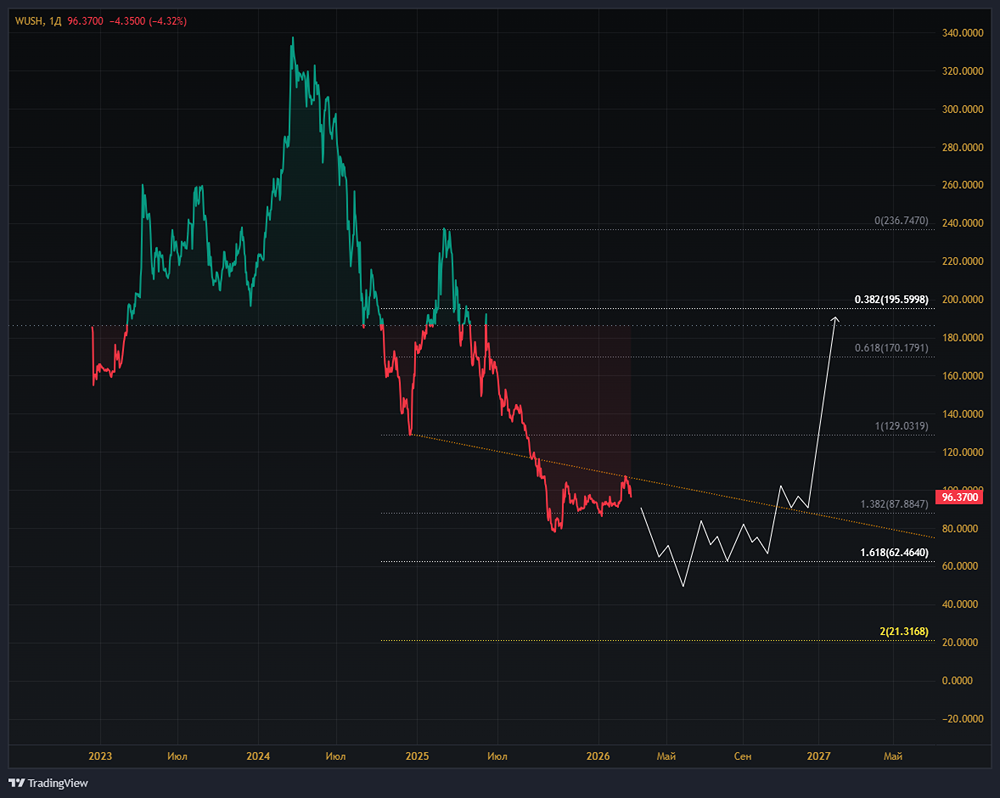Click the 280.0000 price axis label
The image size is (1000, 798).
(x=962, y=147)
